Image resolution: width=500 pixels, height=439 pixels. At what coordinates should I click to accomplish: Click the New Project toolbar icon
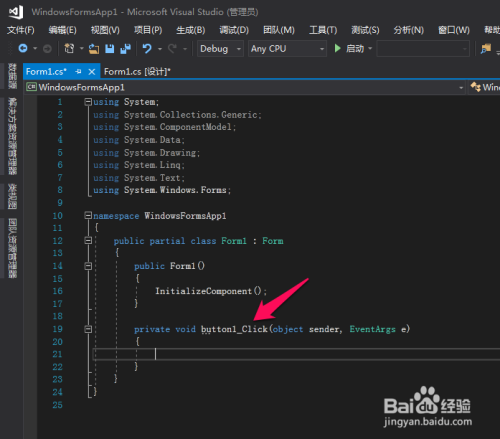(x=69, y=49)
